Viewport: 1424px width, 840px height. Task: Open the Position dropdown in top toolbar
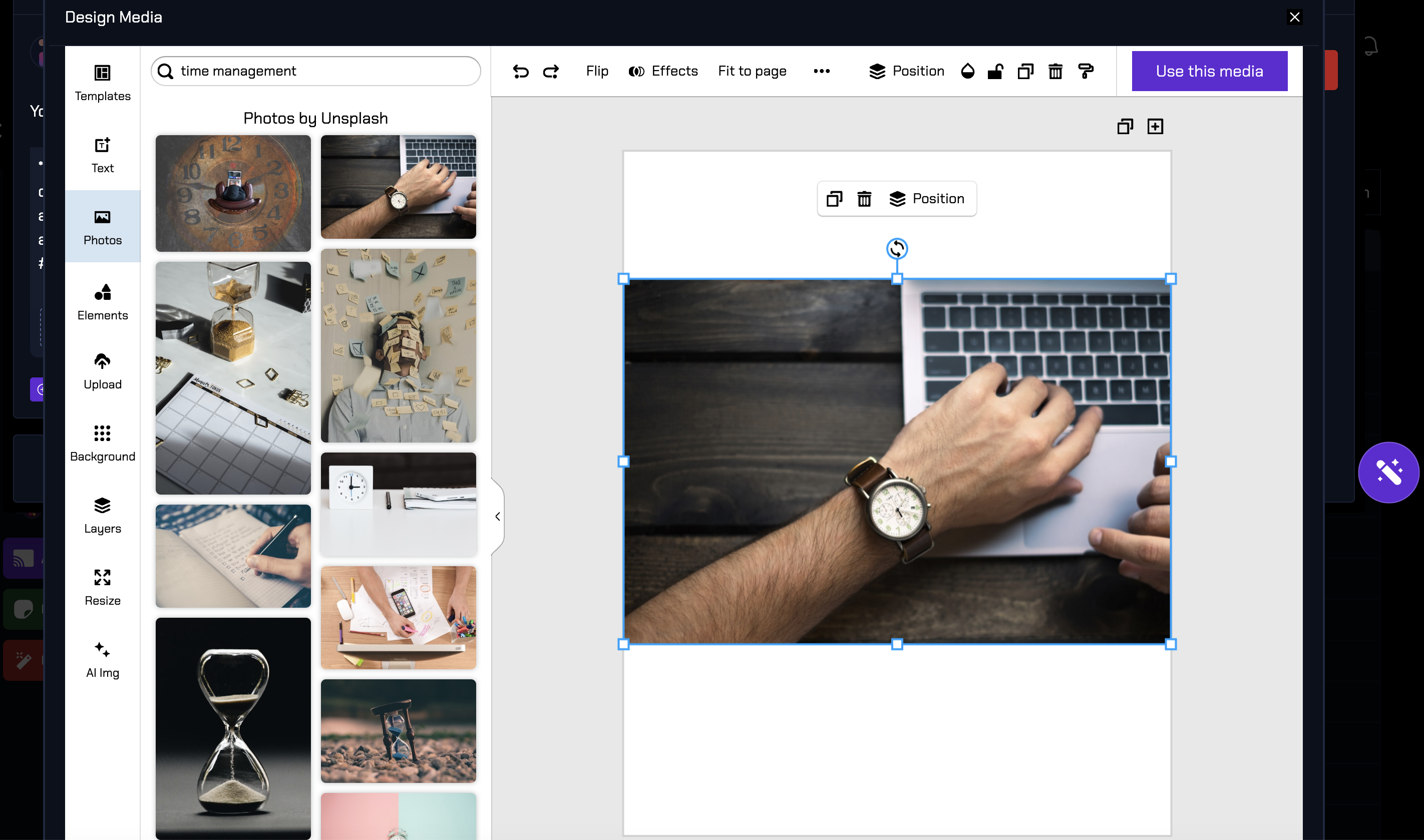pos(907,71)
